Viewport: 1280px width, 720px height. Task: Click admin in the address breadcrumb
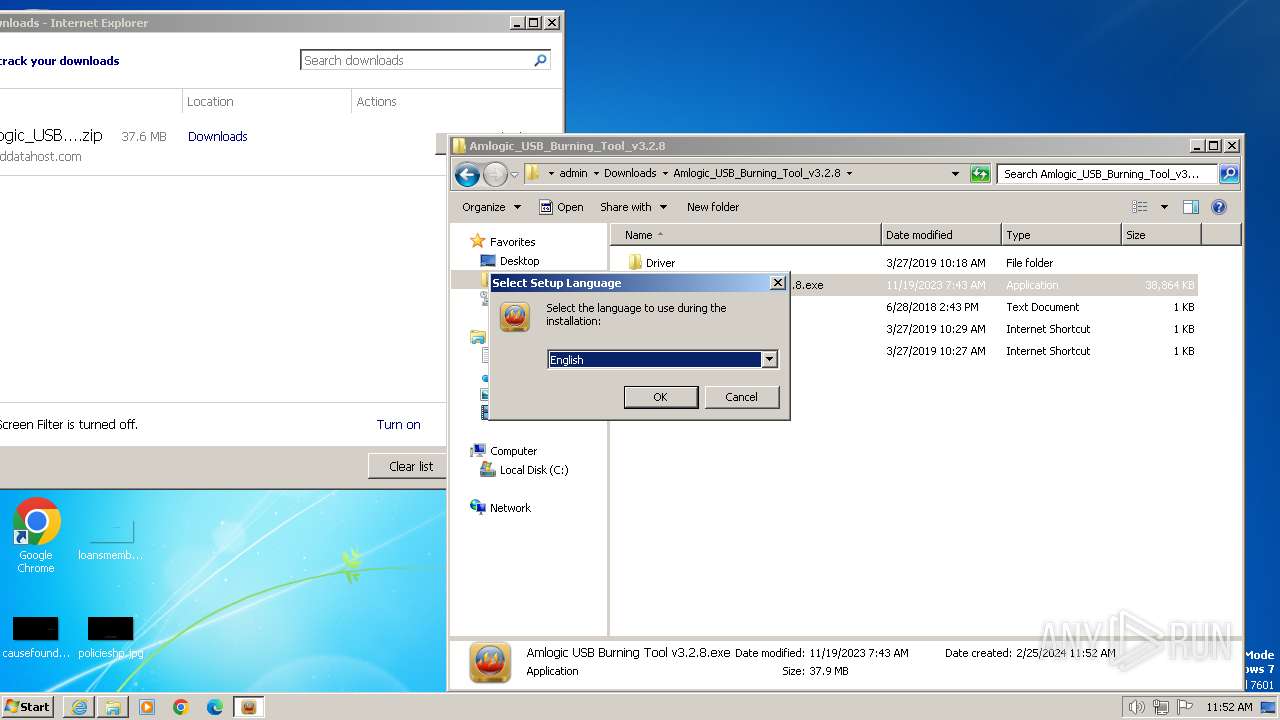pos(573,173)
